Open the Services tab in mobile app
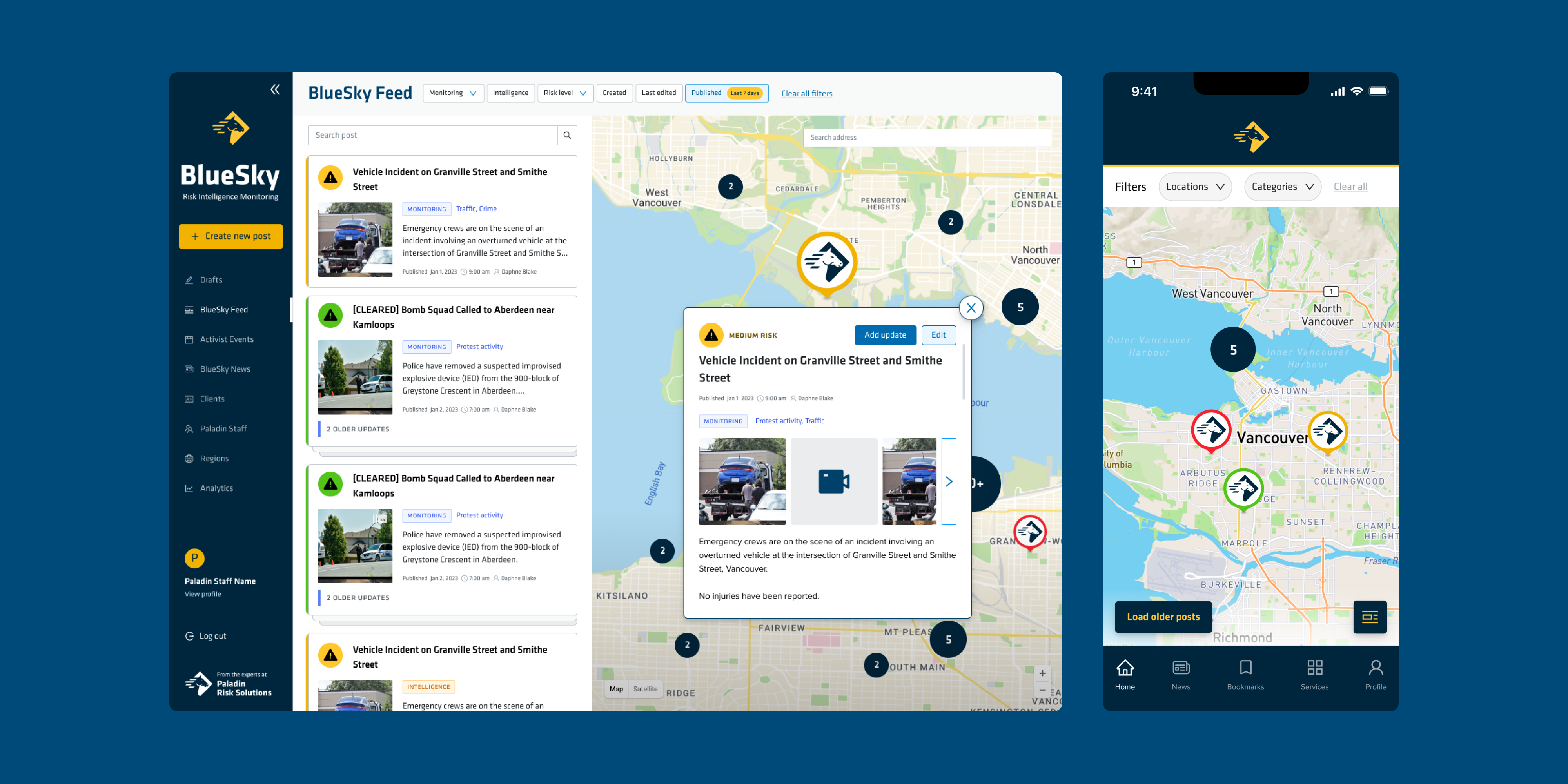The image size is (1568, 784). pyautogui.click(x=1314, y=675)
